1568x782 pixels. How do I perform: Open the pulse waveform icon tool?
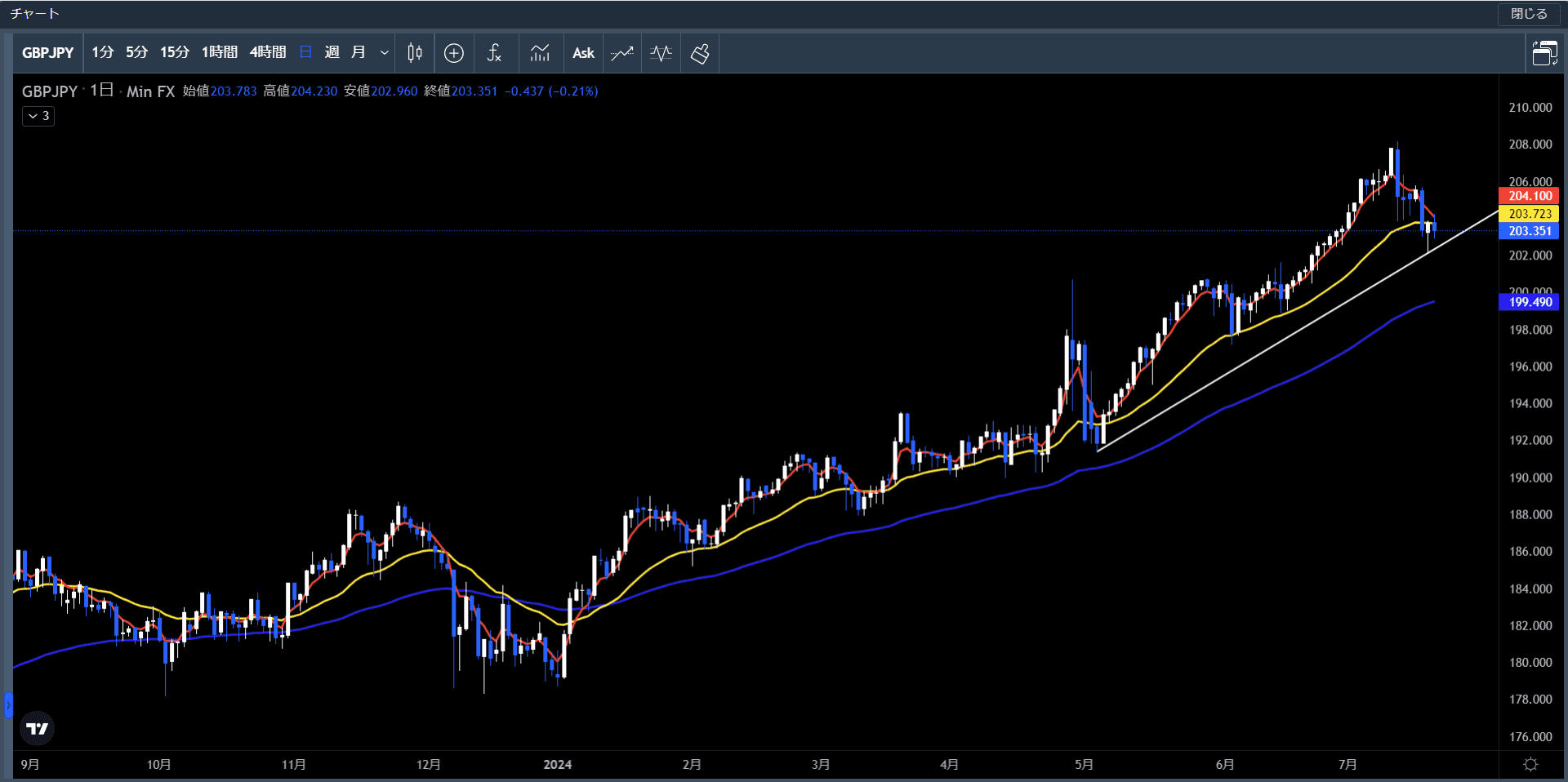point(661,53)
